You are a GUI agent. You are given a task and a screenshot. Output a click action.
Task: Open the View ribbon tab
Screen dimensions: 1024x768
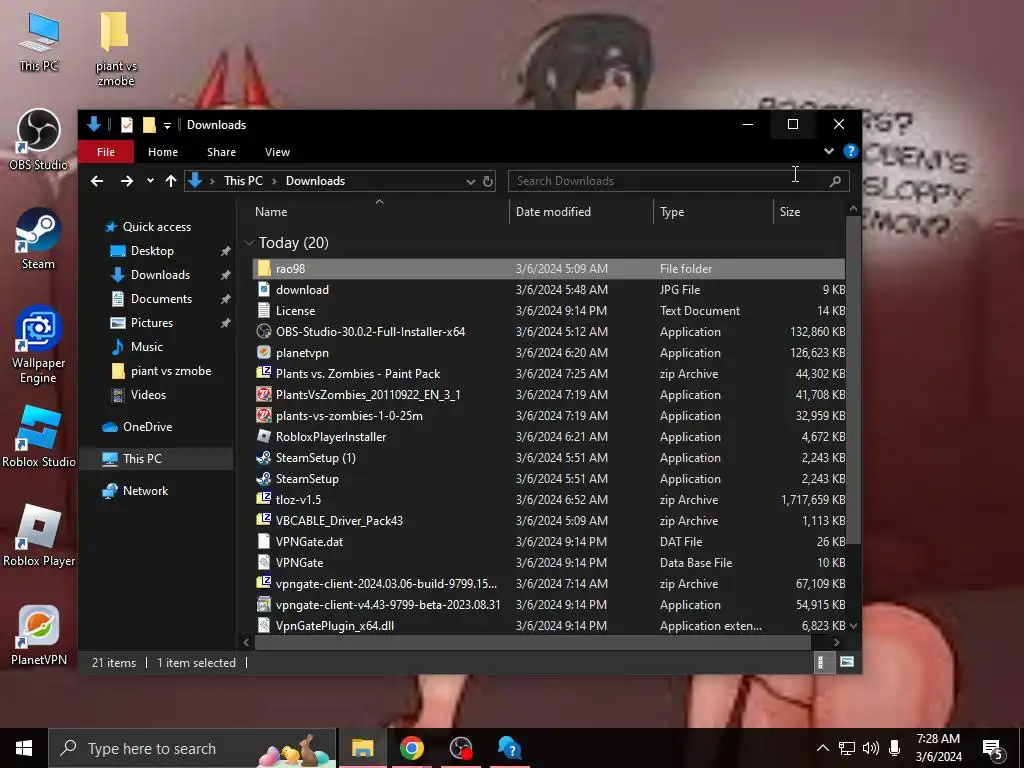(x=277, y=152)
